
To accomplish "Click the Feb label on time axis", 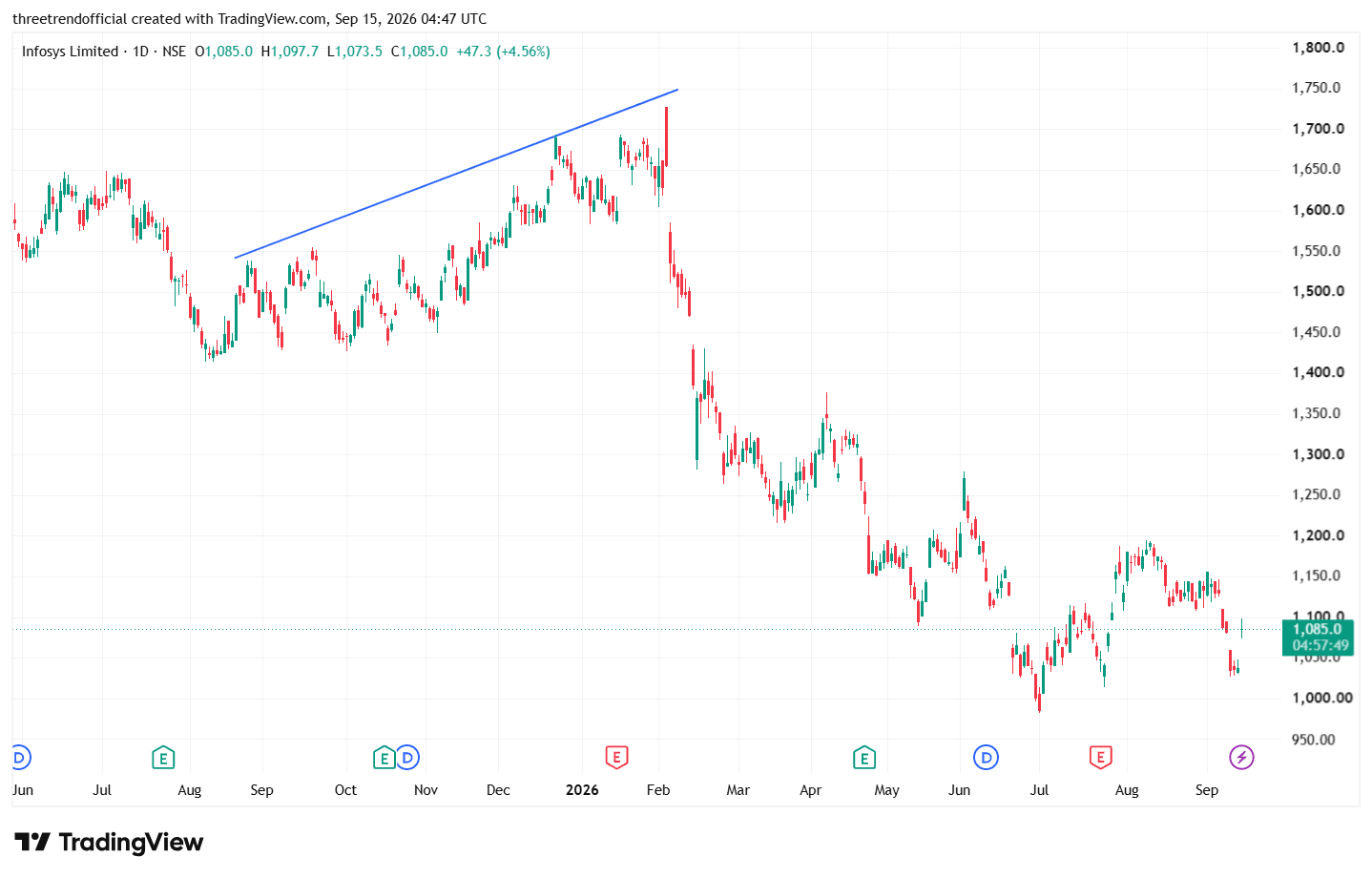I will [x=658, y=790].
